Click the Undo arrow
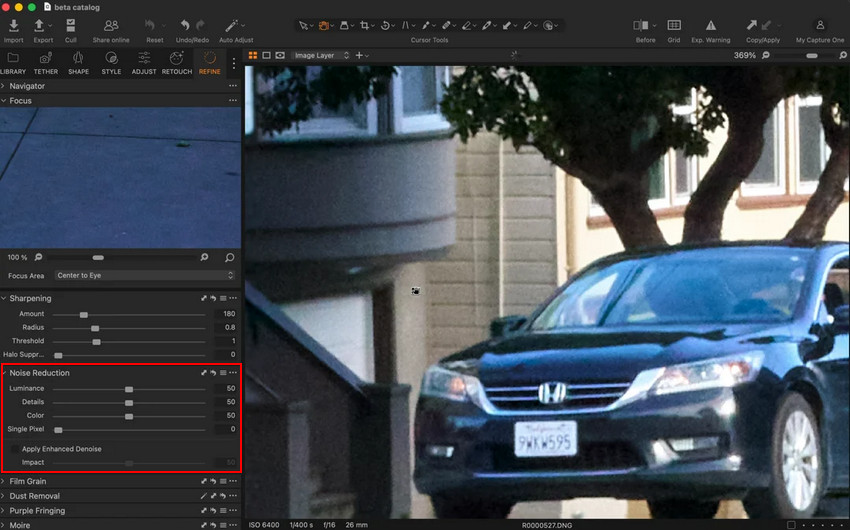 (185, 25)
